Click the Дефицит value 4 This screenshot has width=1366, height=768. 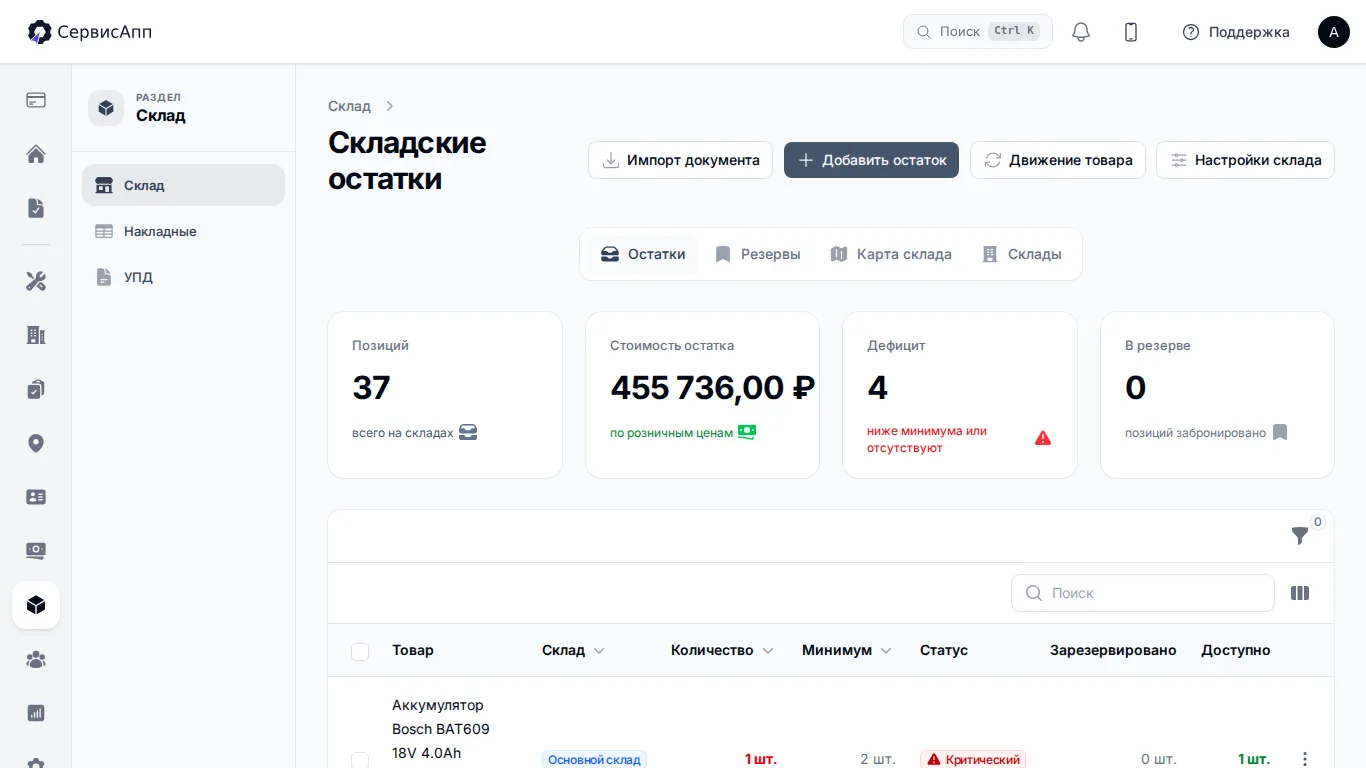point(877,387)
